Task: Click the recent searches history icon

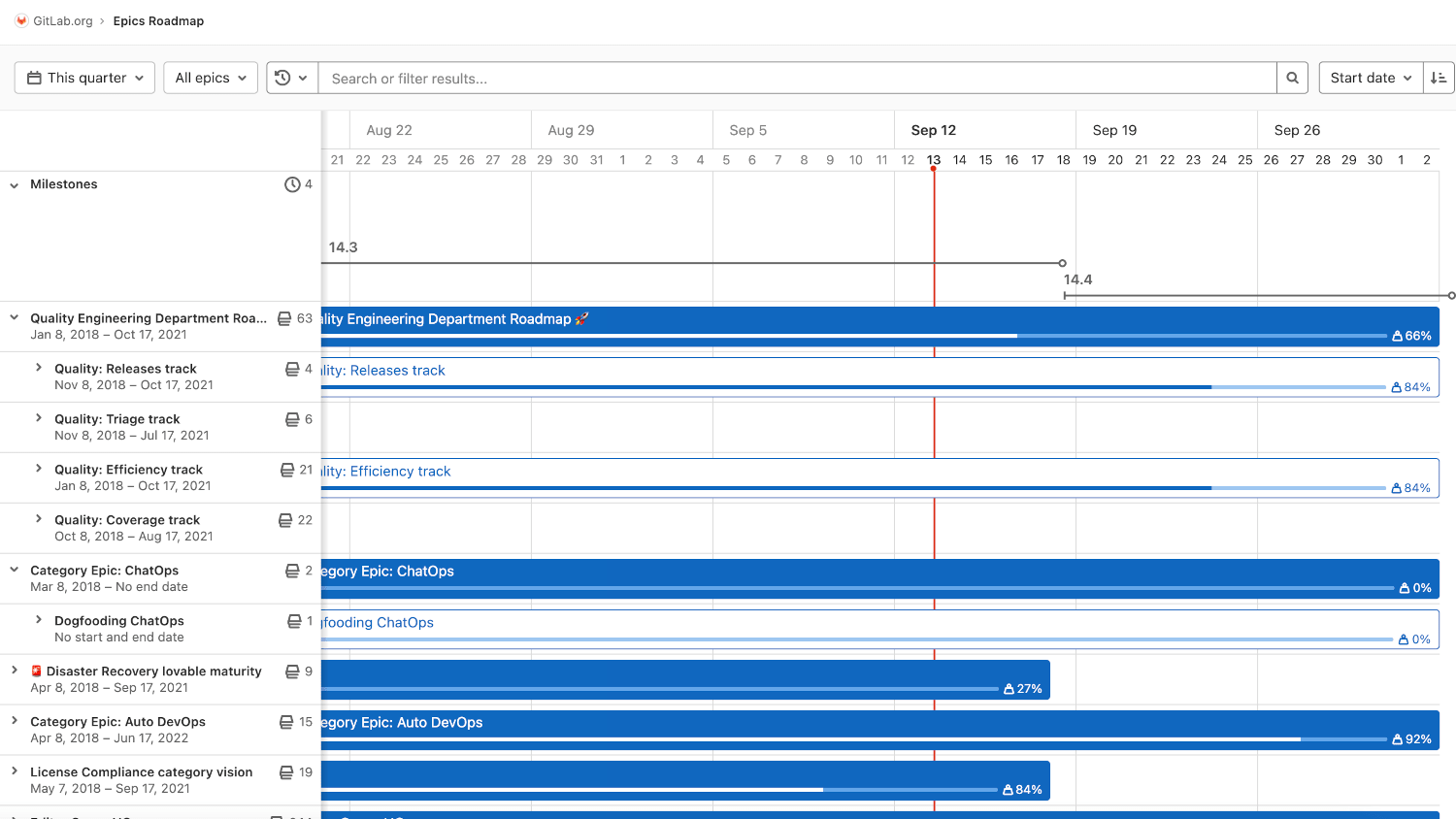Action: tap(284, 78)
